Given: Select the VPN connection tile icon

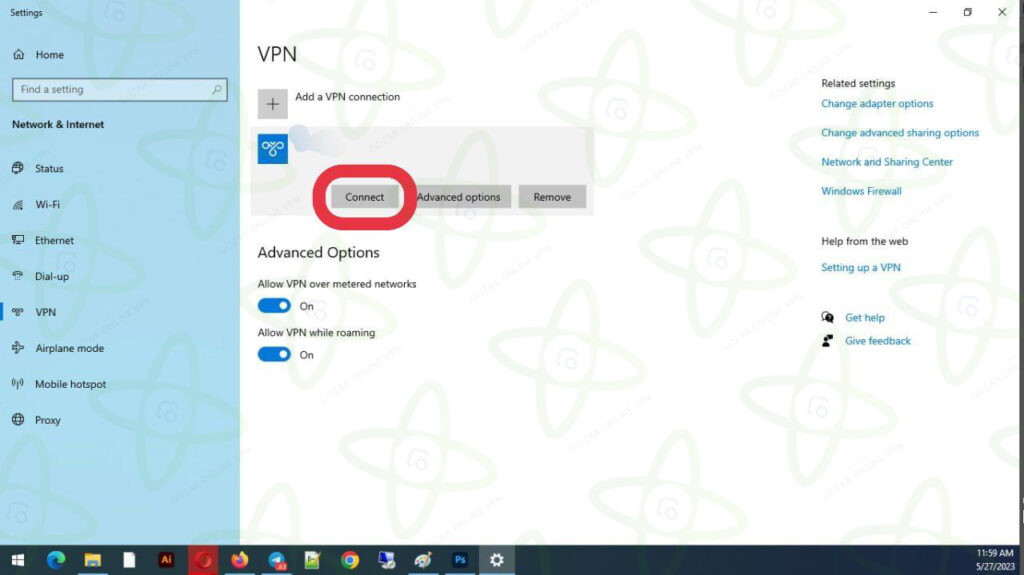Looking at the screenshot, I should pyautogui.click(x=273, y=149).
